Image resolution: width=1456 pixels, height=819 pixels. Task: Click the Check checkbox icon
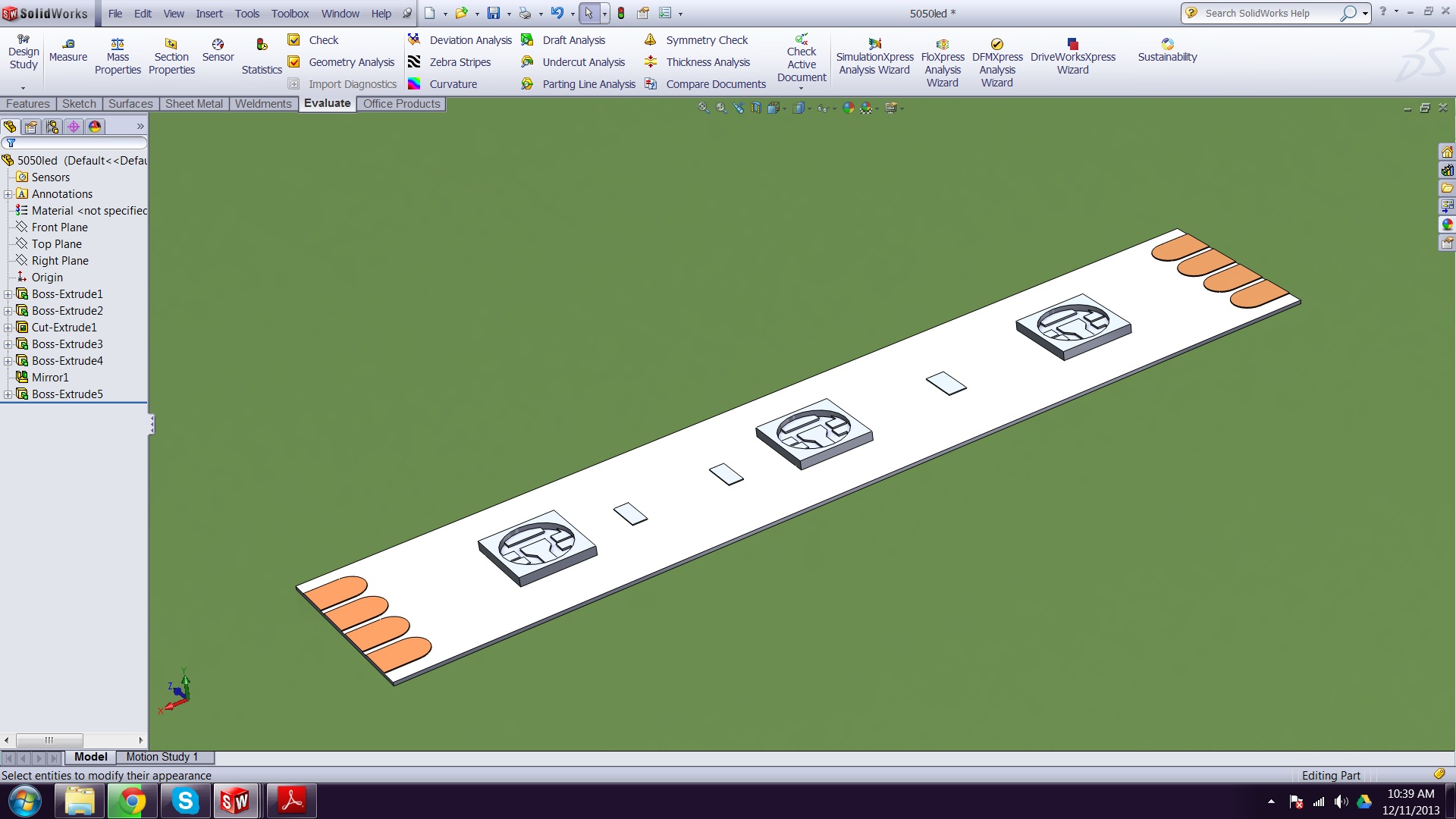coord(294,40)
